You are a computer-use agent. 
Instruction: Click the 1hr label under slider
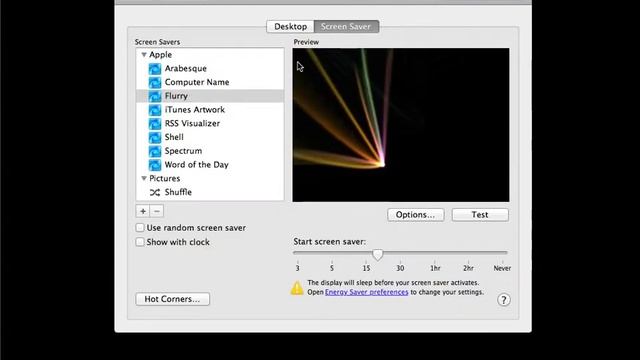pyautogui.click(x=435, y=268)
